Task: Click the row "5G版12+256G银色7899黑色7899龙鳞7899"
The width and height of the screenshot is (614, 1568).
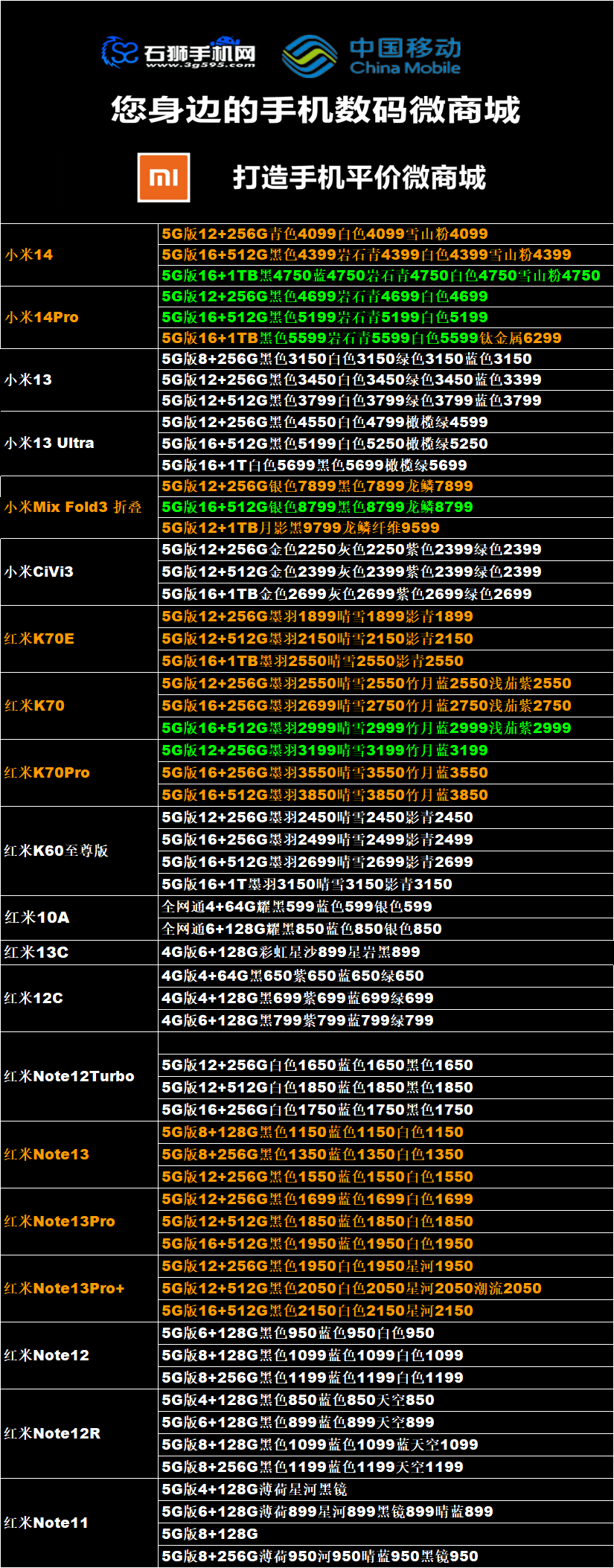Action: pos(386,486)
